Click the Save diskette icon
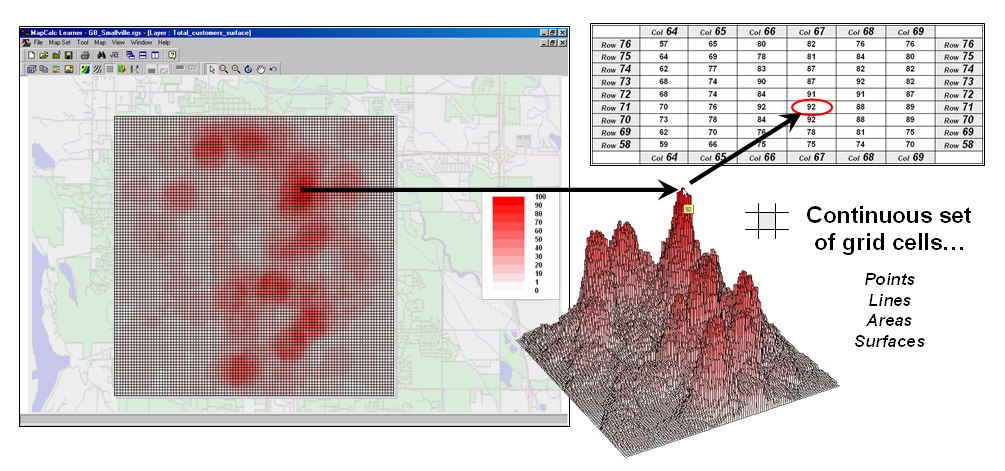Screen dimensions: 1005x471 69,55
